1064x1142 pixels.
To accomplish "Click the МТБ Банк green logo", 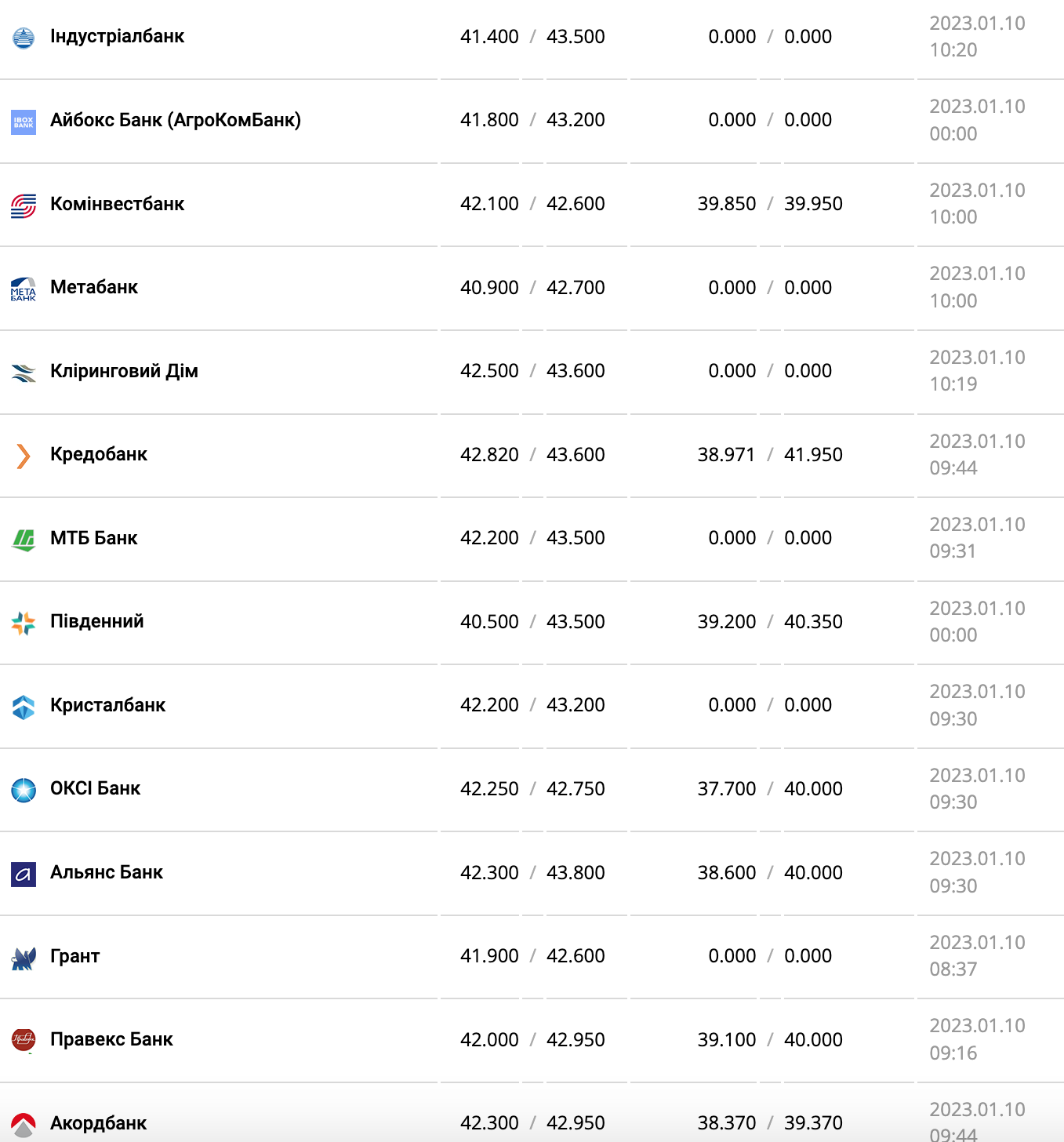I will pyautogui.click(x=24, y=540).
